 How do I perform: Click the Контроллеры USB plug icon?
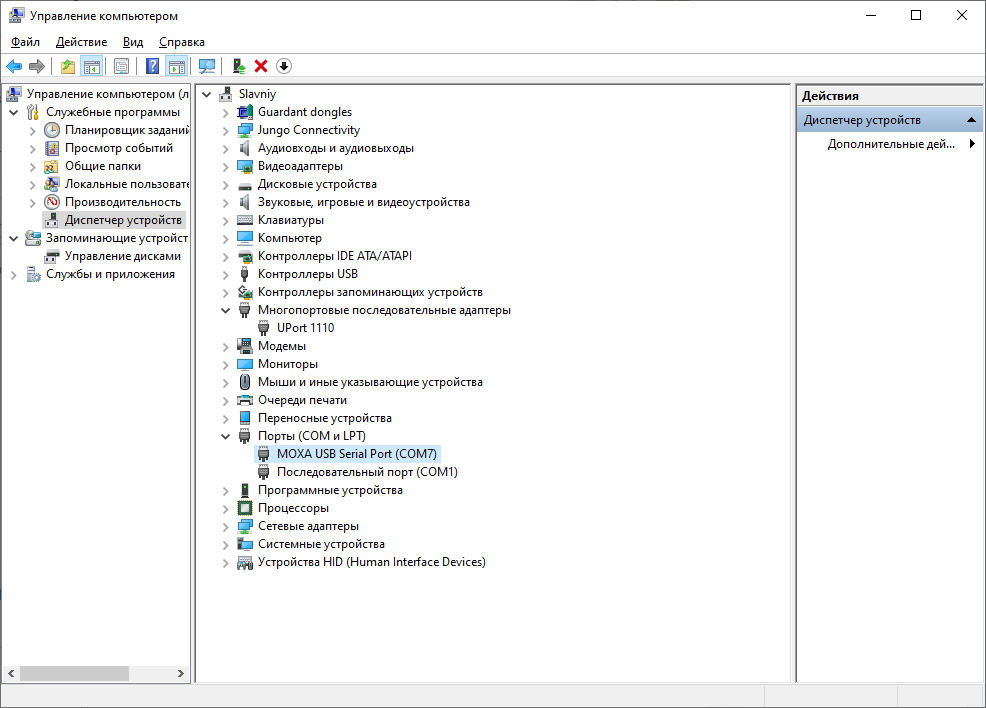[x=245, y=274]
